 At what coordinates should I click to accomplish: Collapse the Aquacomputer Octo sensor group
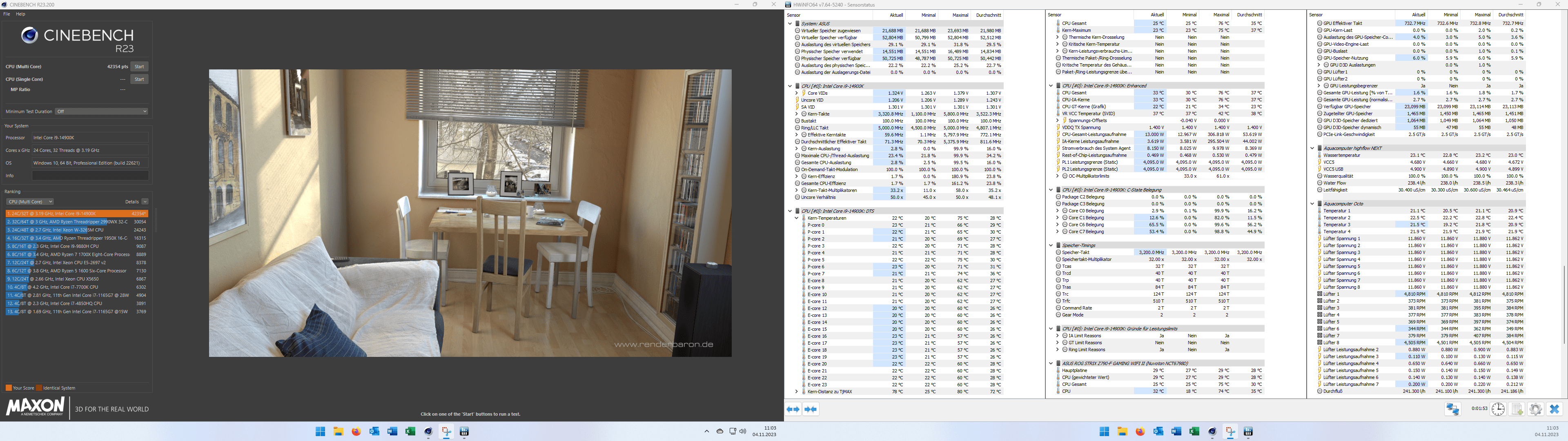click(1312, 203)
